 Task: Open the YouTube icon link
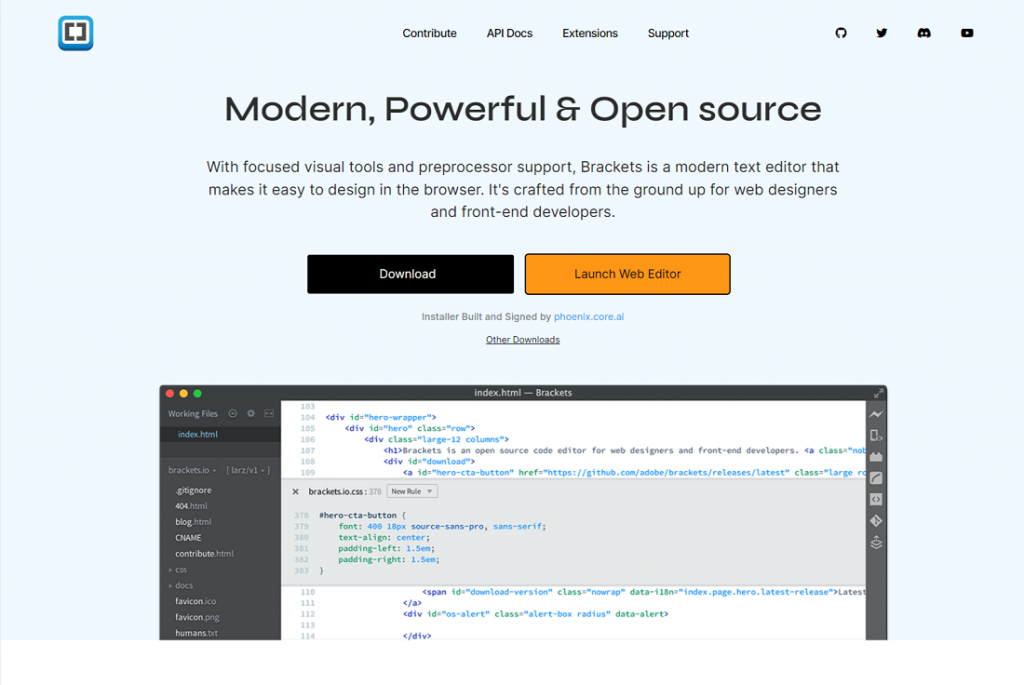(967, 33)
